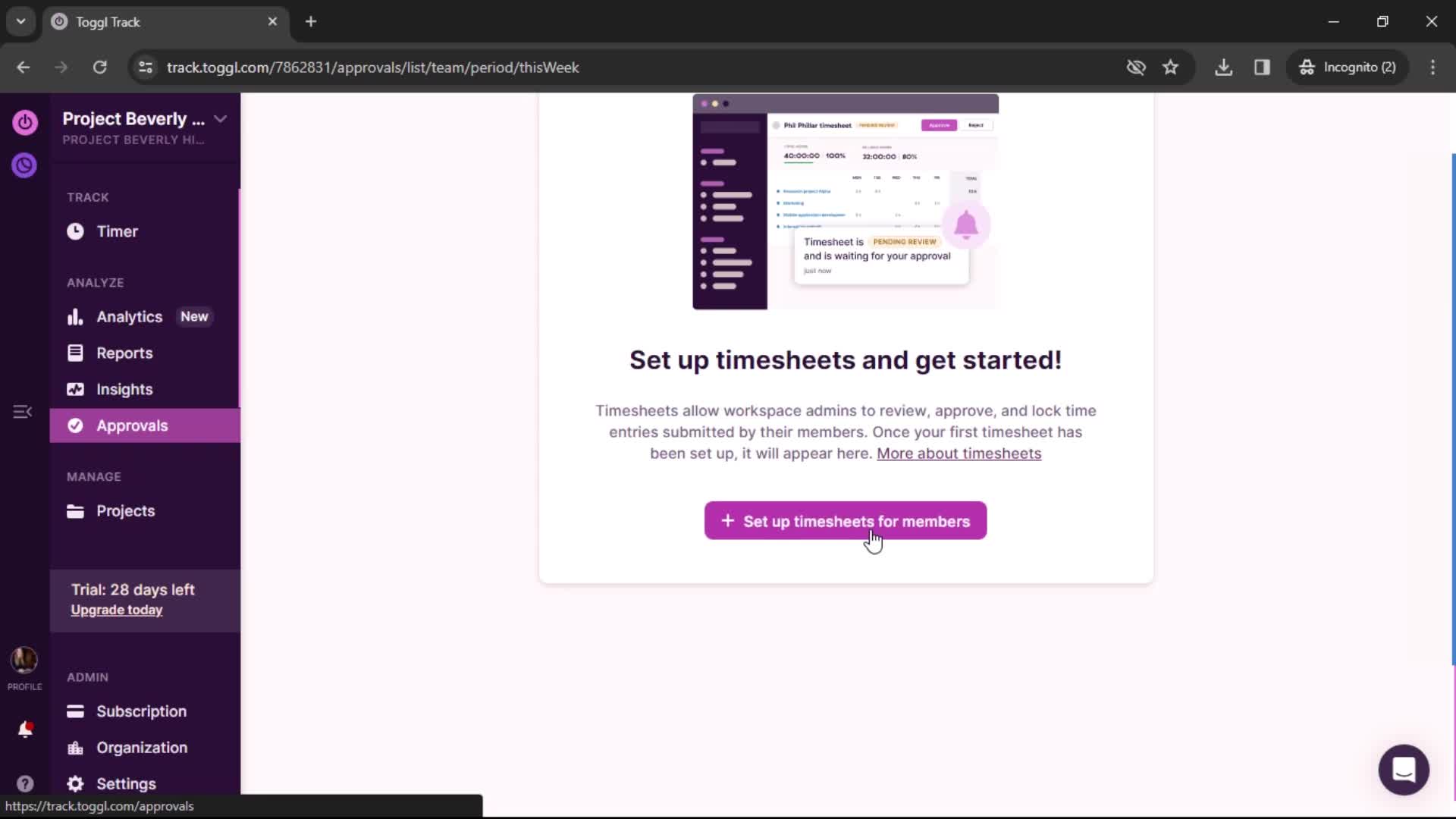Click the Subscription admin icon
The image size is (1456, 819).
coord(74,711)
